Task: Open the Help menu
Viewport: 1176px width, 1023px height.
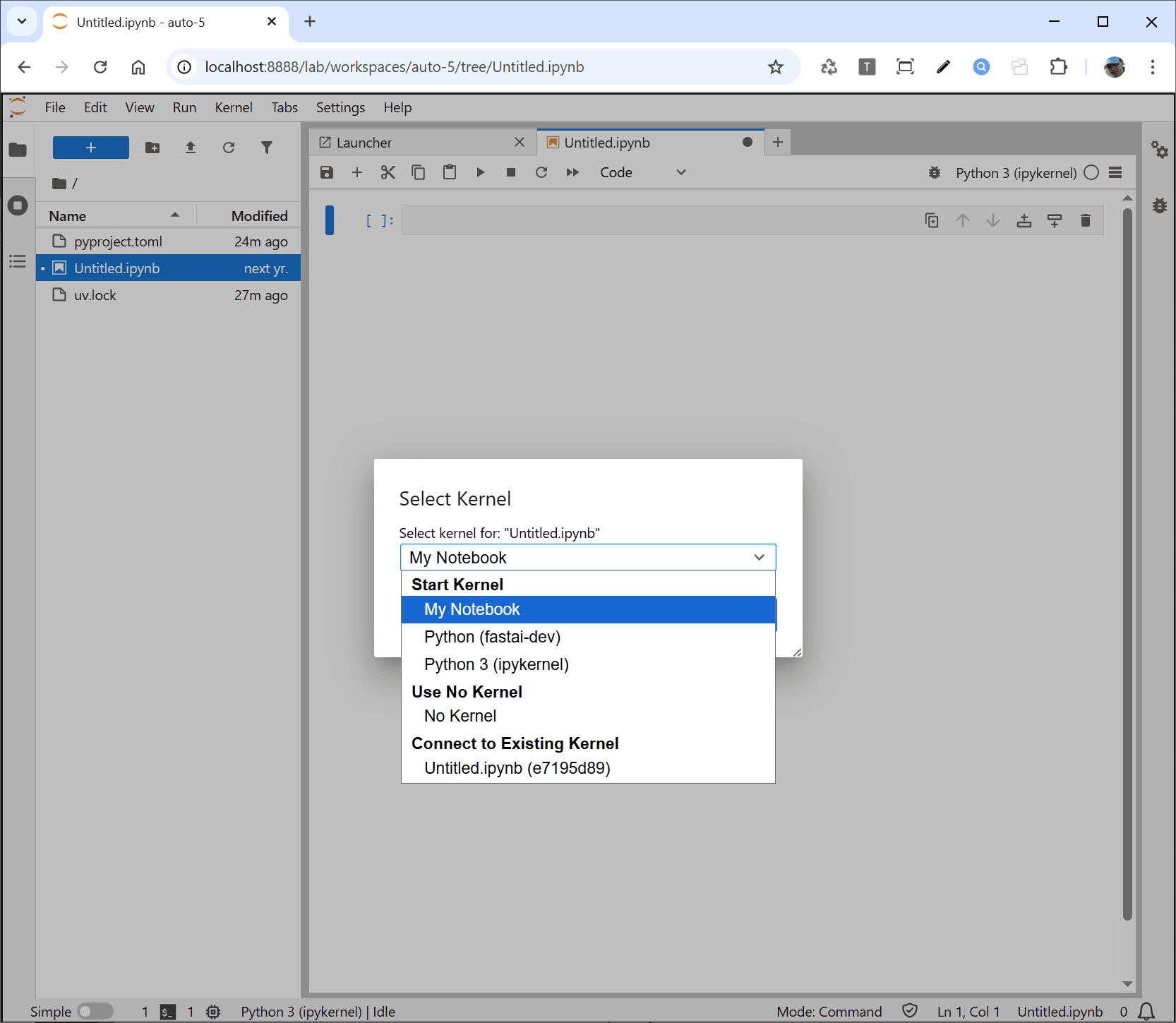Action: coord(397,107)
